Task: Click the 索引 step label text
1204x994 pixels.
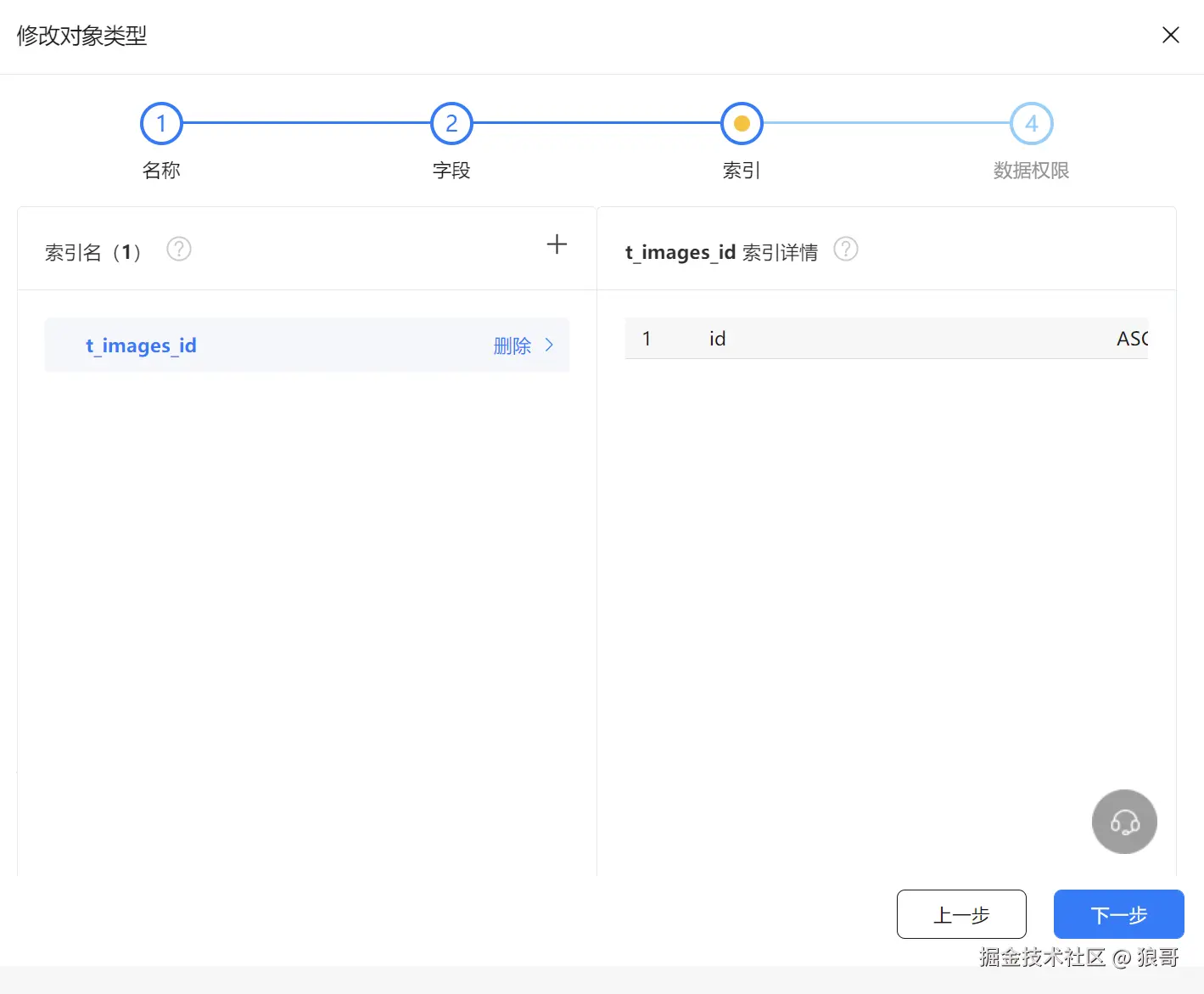Action: pos(742,171)
